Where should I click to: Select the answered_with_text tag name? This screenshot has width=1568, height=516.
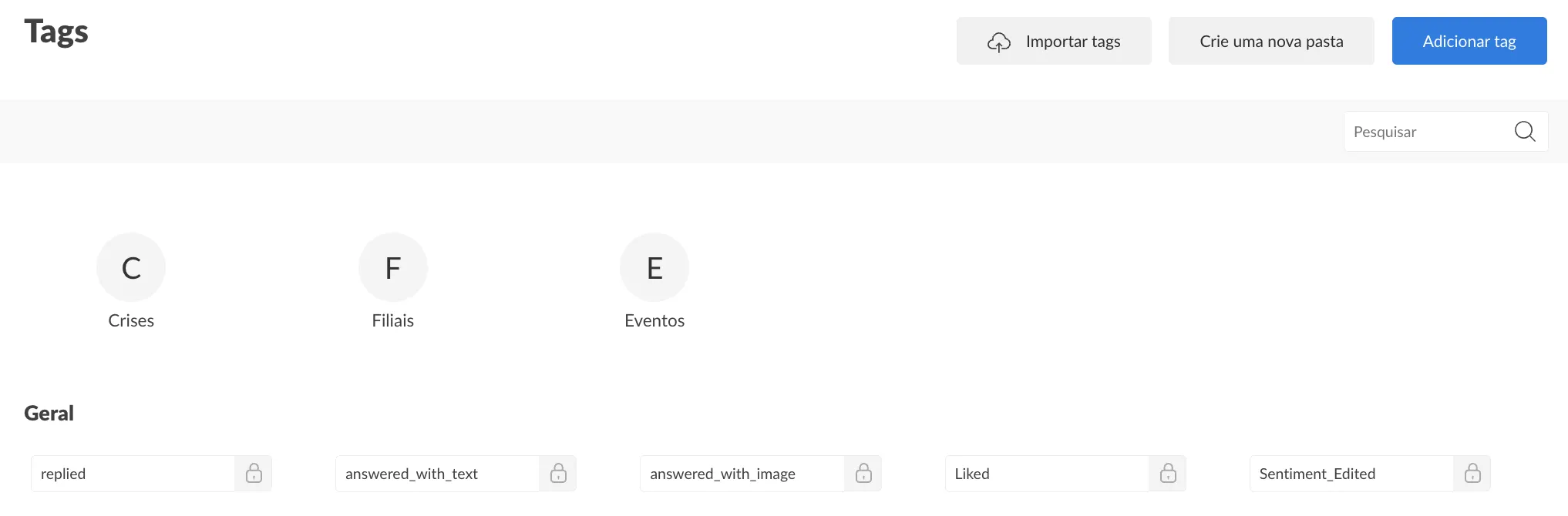click(x=437, y=474)
